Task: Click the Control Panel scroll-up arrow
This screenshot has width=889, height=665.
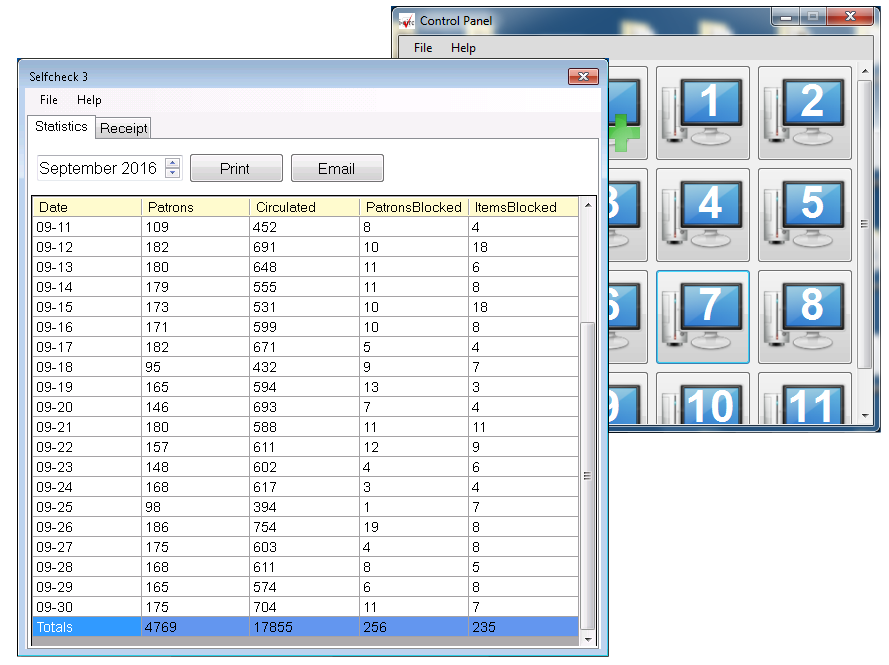Action: pos(865,72)
